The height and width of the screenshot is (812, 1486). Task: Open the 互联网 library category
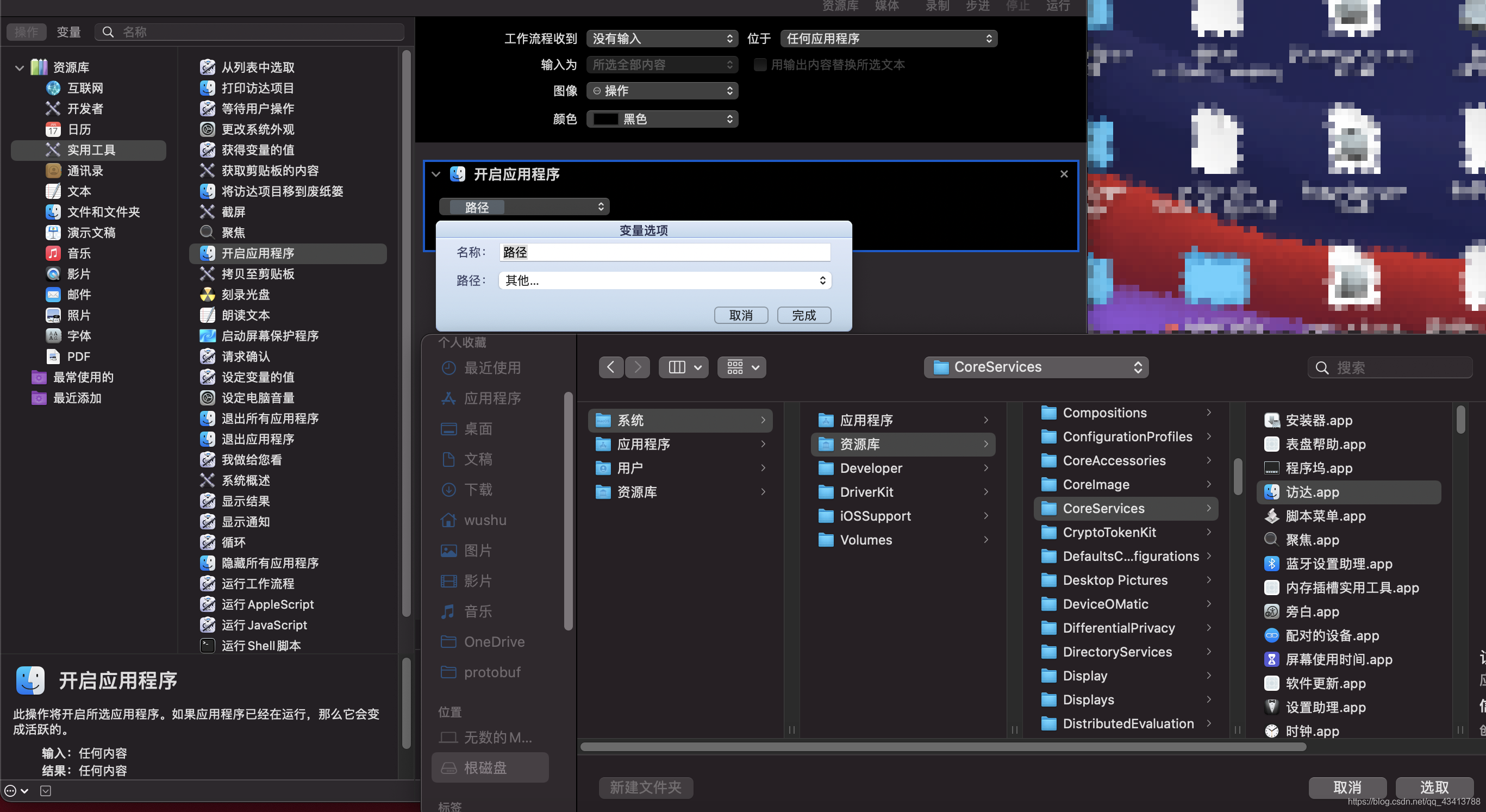[85, 88]
